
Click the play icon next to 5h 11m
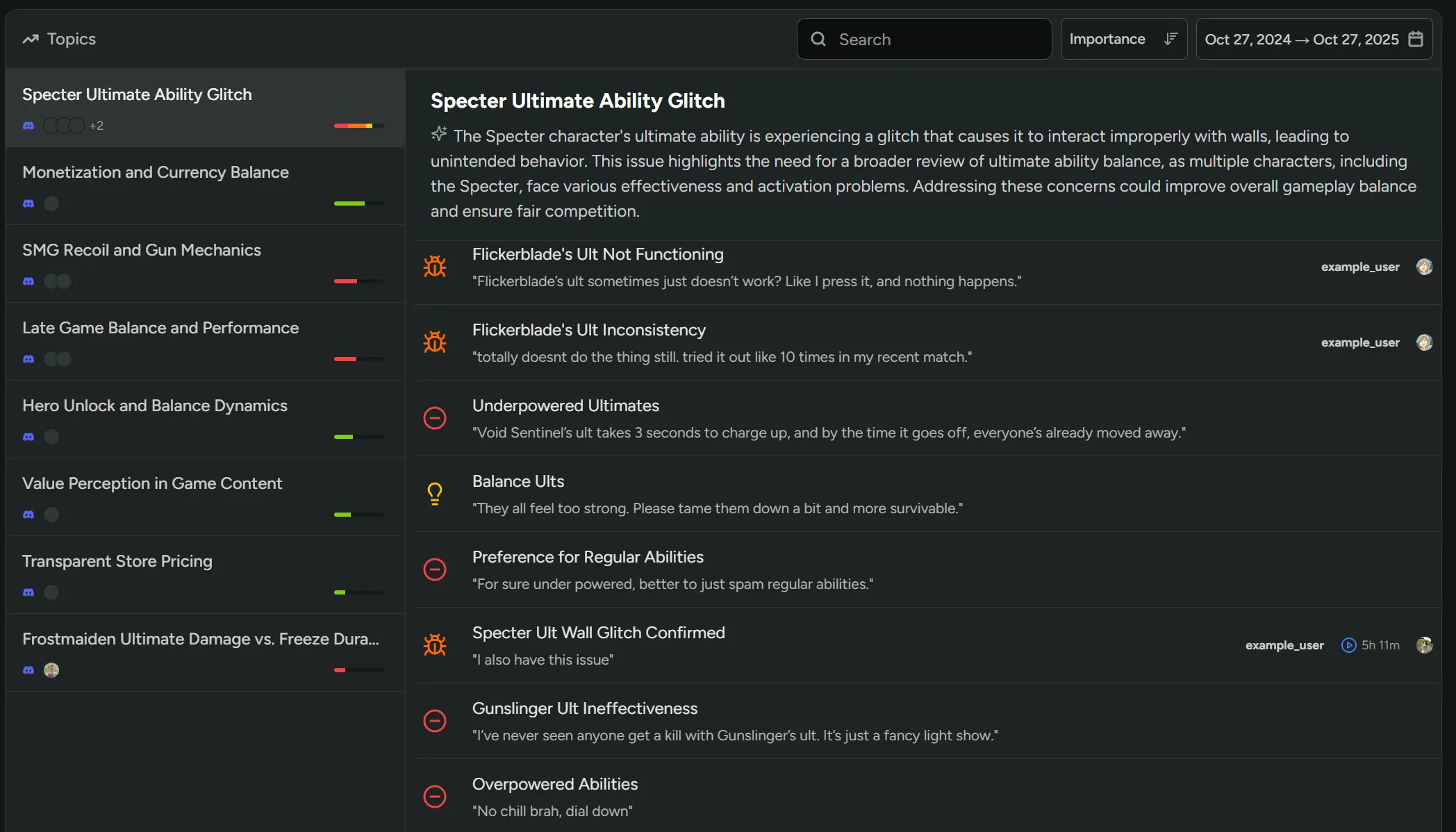[x=1348, y=645]
